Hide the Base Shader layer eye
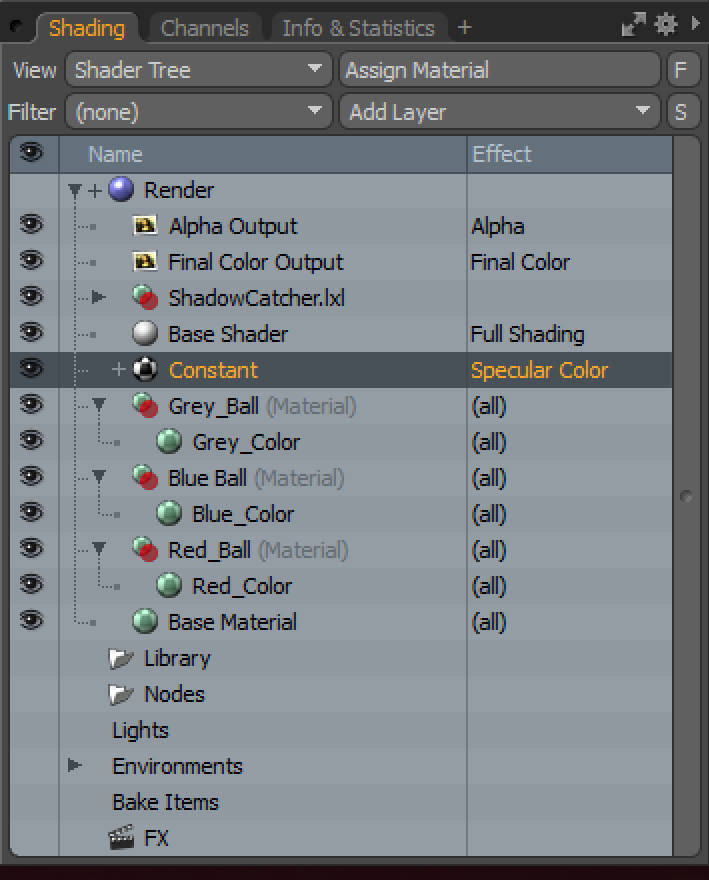 [32, 332]
